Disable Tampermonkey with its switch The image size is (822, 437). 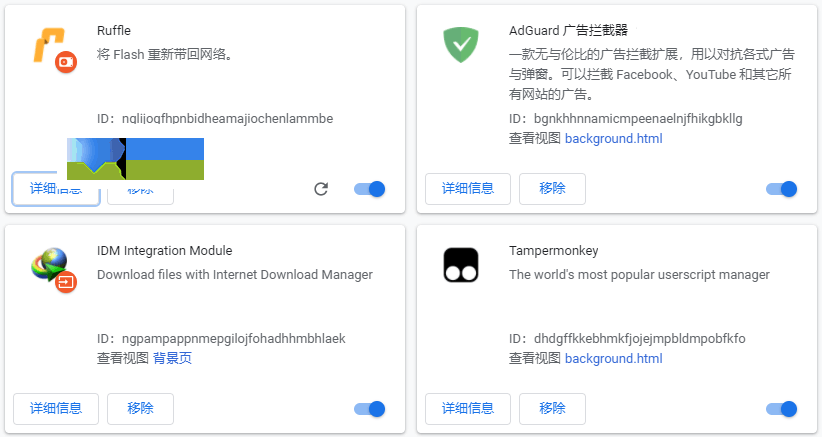tap(782, 409)
